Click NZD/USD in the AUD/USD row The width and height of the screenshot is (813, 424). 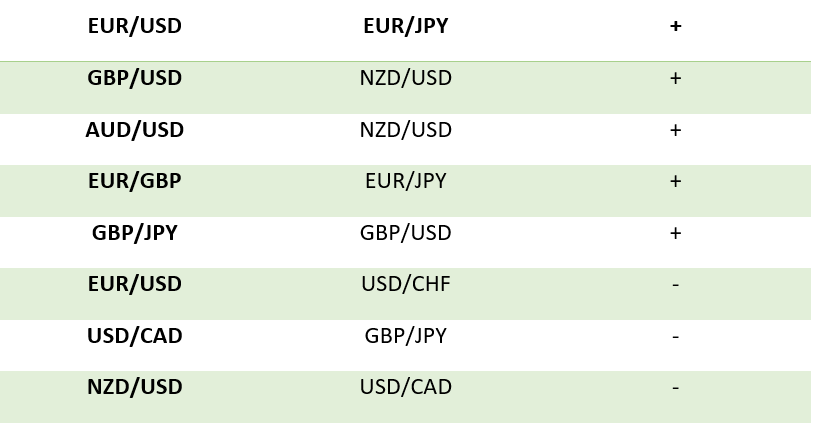coord(405,130)
